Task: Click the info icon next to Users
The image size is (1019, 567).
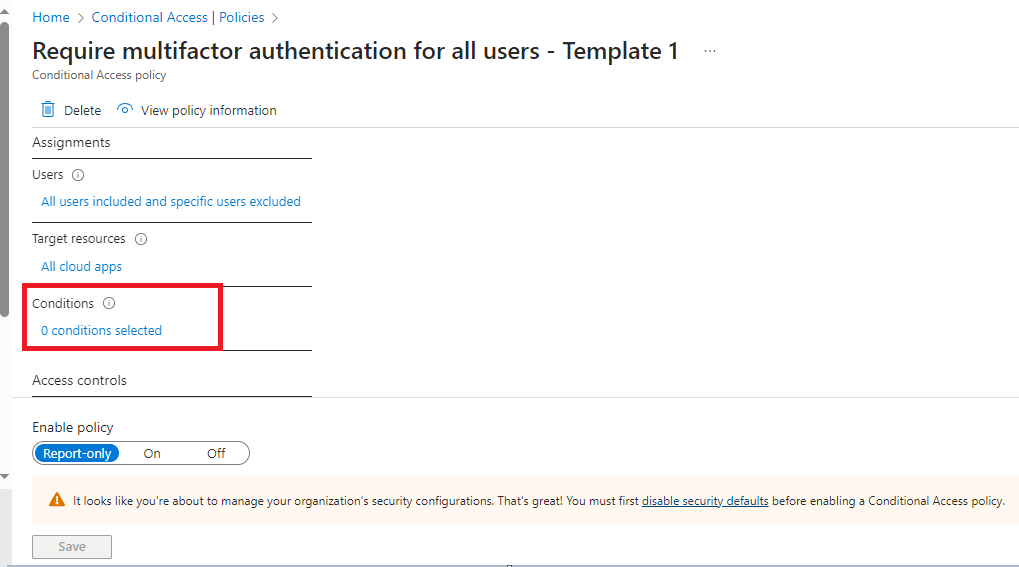Action: [79, 175]
